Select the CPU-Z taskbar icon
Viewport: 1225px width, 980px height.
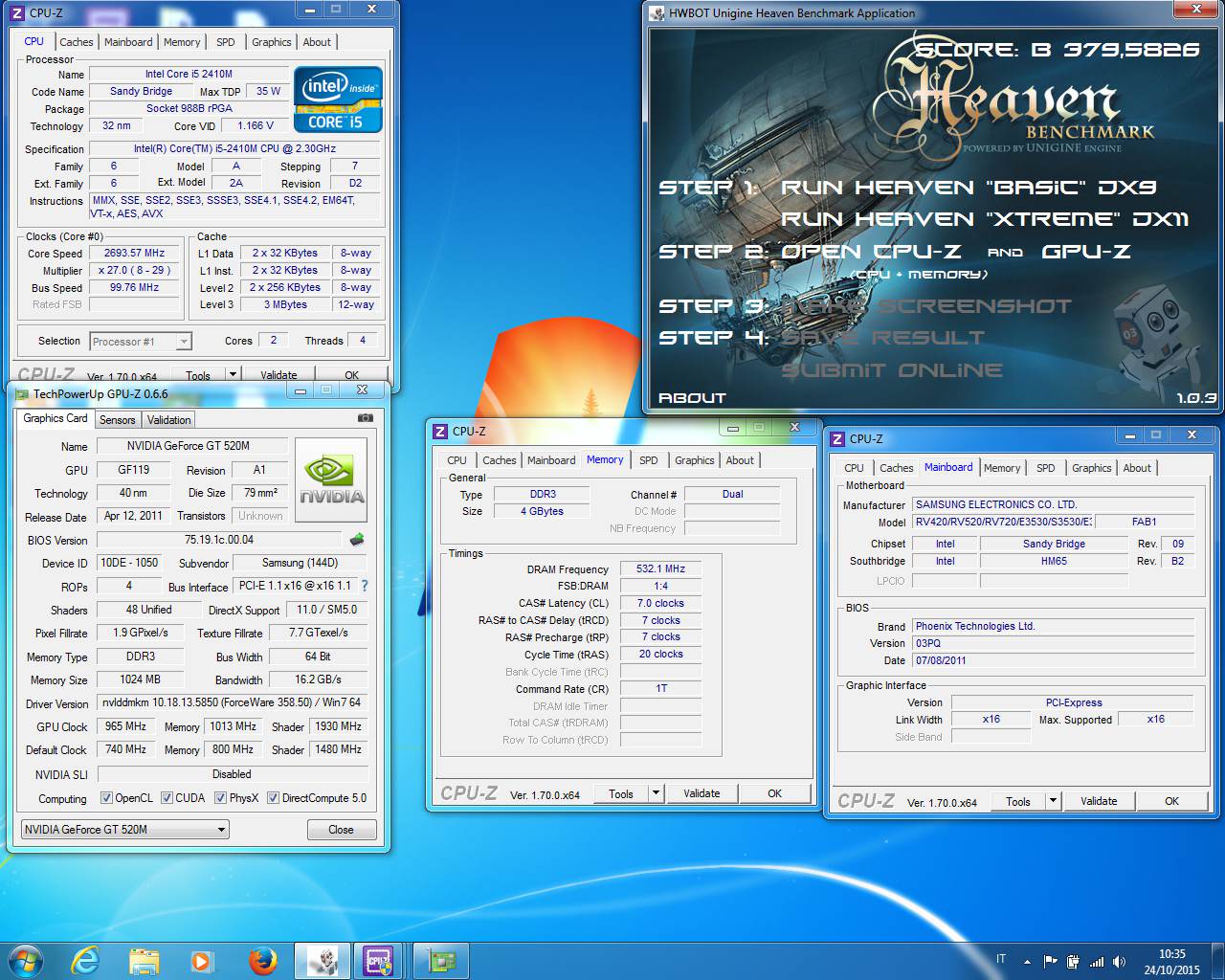coord(380,961)
